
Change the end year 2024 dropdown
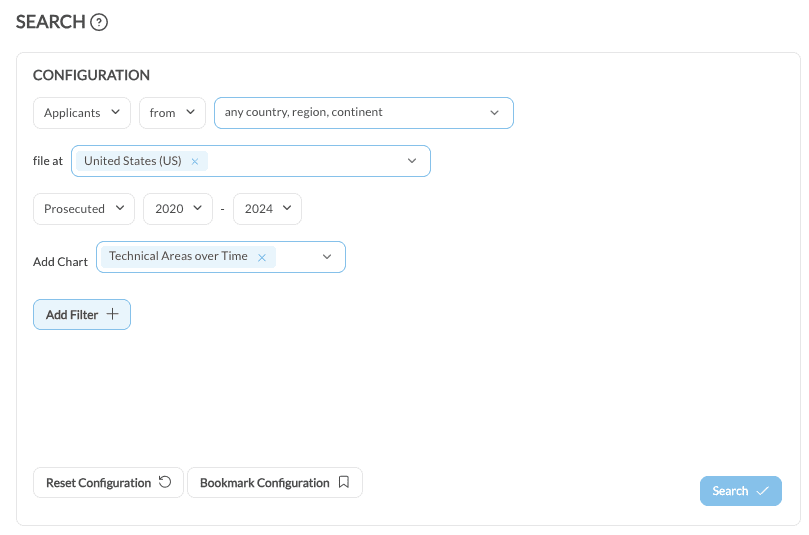(267, 209)
